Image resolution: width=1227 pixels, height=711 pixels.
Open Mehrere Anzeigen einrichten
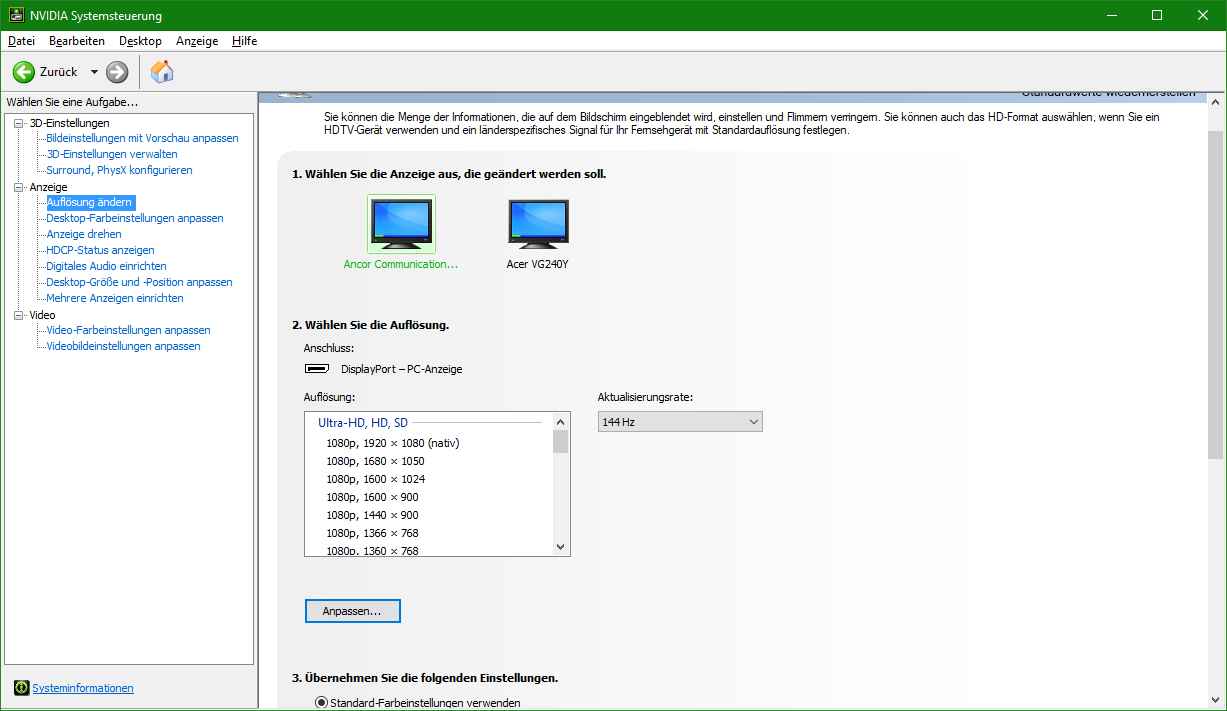point(115,298)
